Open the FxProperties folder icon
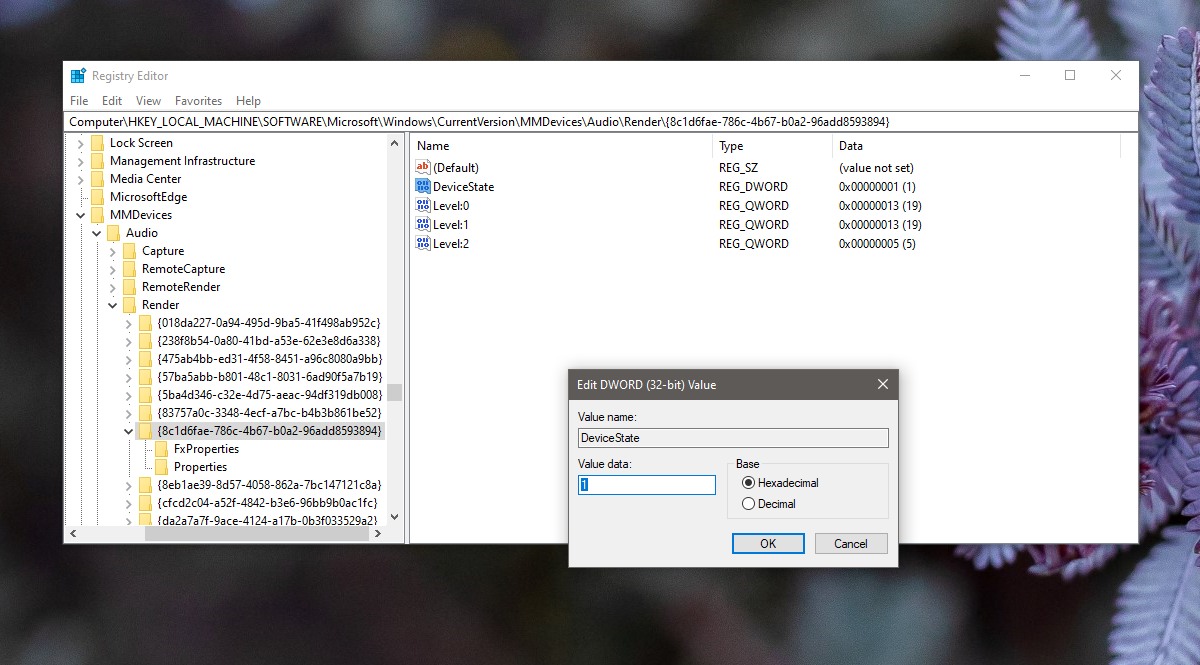1200x665 pixels. [x=161, y=449]
